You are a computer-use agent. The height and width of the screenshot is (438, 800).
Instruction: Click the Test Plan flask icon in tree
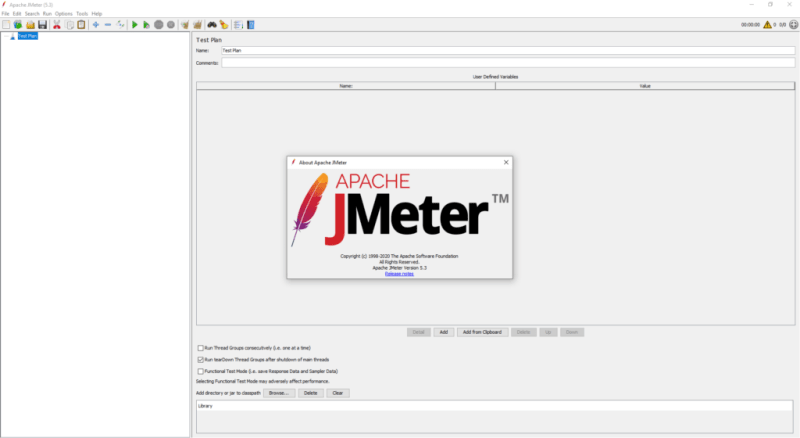coord(13,36)
